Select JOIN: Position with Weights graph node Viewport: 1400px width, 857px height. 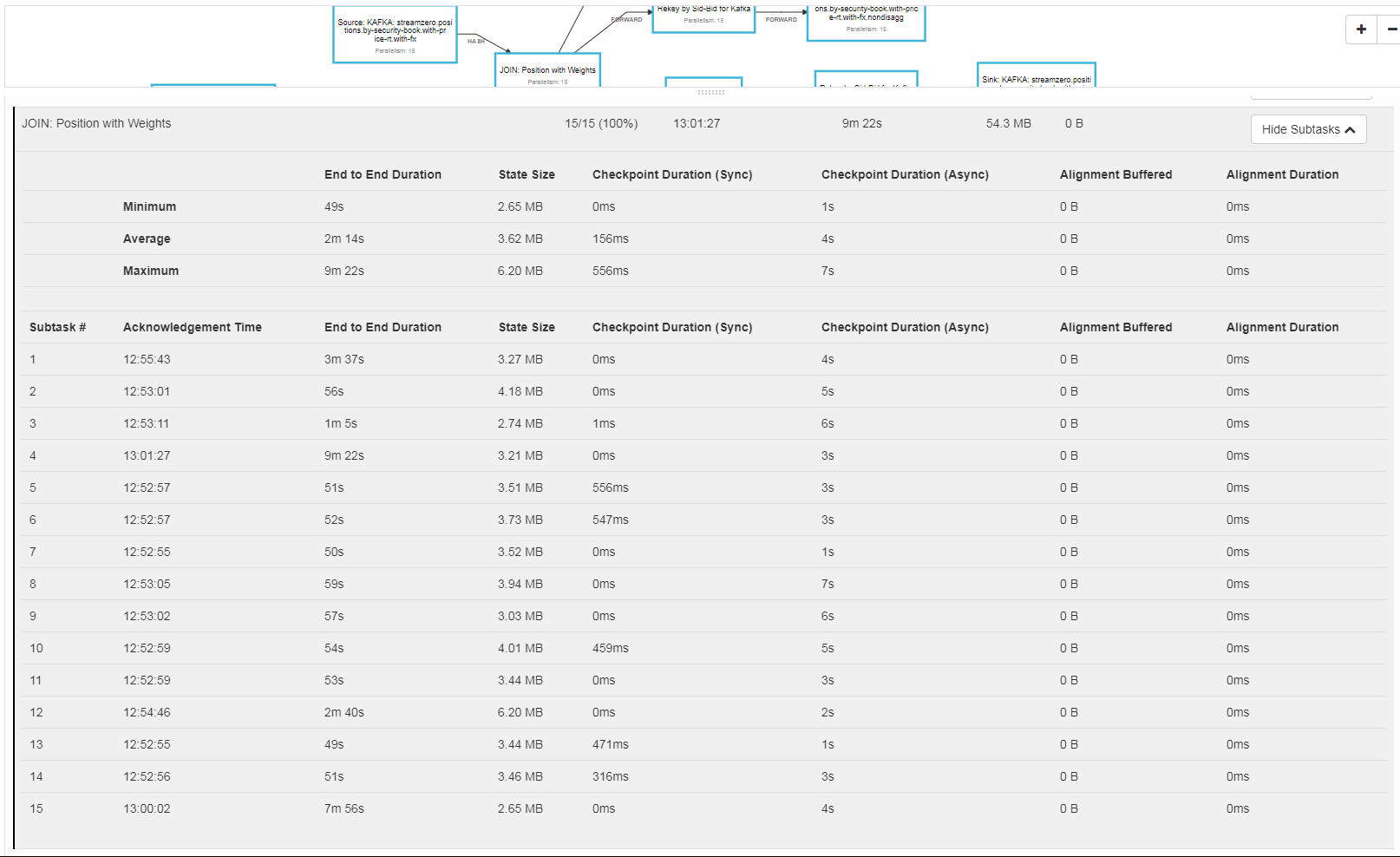pyautogui.click(x=547, y=73)
